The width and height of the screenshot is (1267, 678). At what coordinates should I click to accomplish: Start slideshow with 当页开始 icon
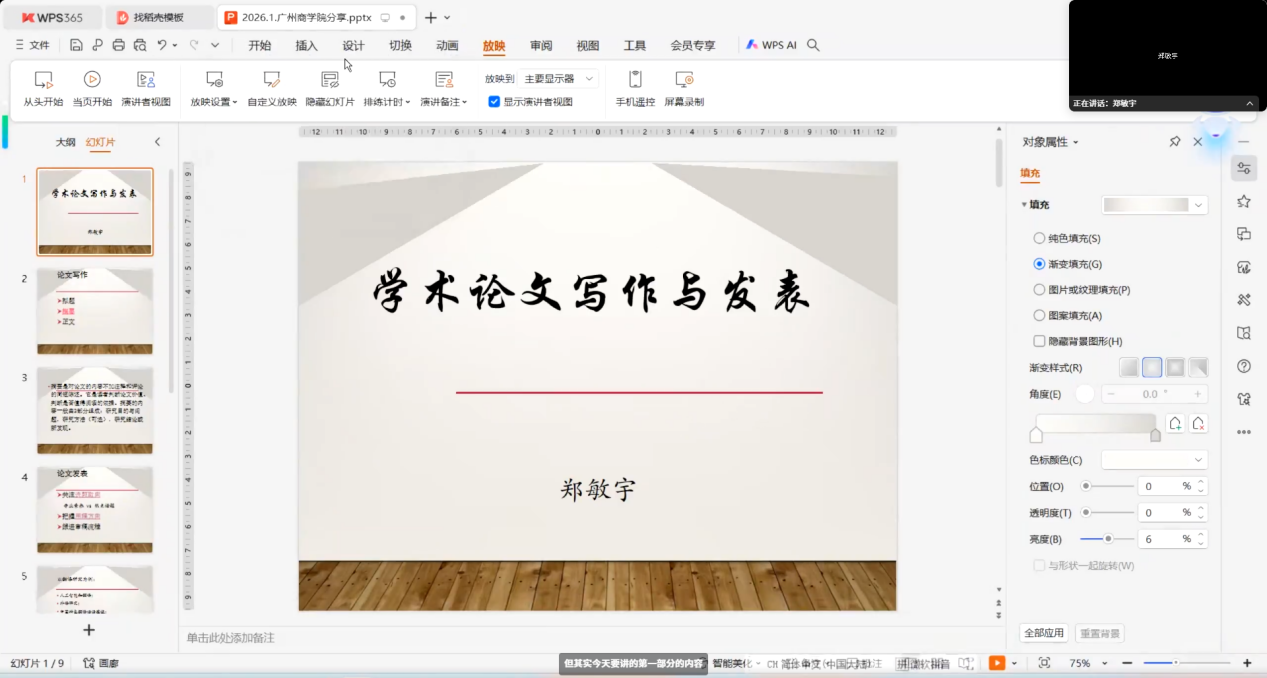tap(92, 80)
